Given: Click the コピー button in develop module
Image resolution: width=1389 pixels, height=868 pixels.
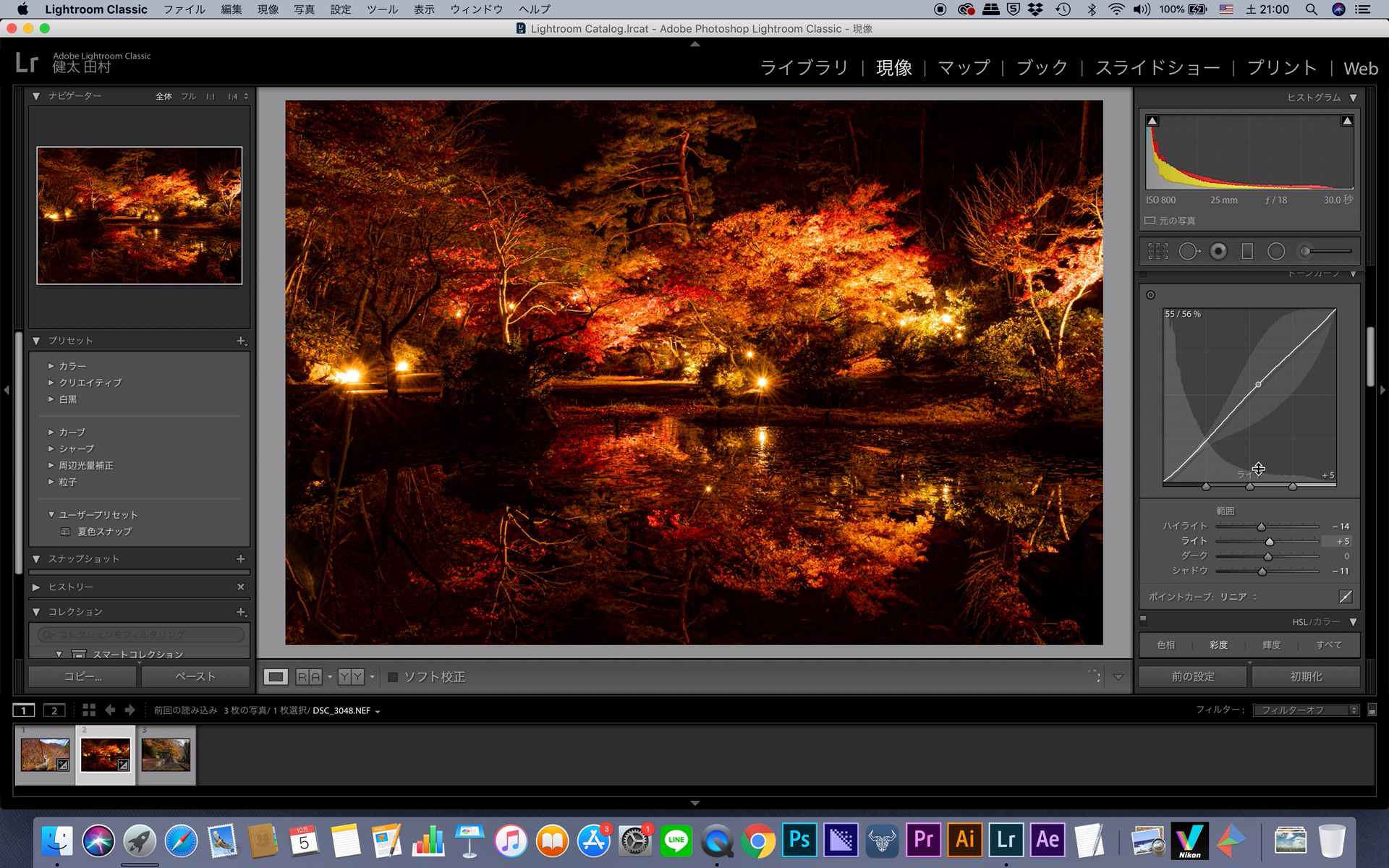Looking at the screenshot, I should pyautogui.click(x=82, y=677).
